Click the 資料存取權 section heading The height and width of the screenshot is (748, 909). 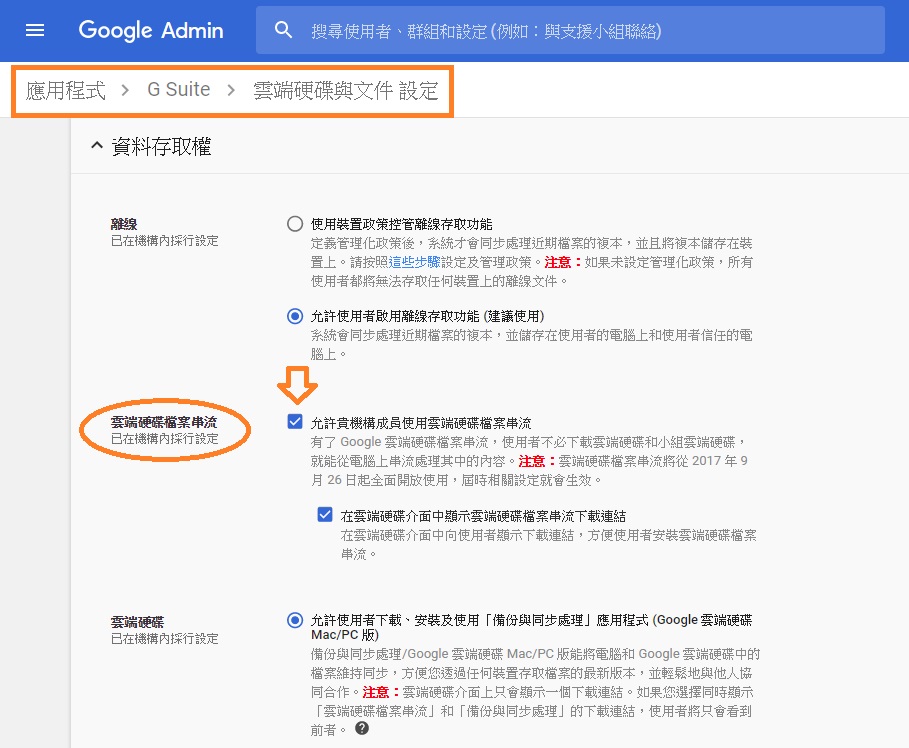(x=161, y=146)
